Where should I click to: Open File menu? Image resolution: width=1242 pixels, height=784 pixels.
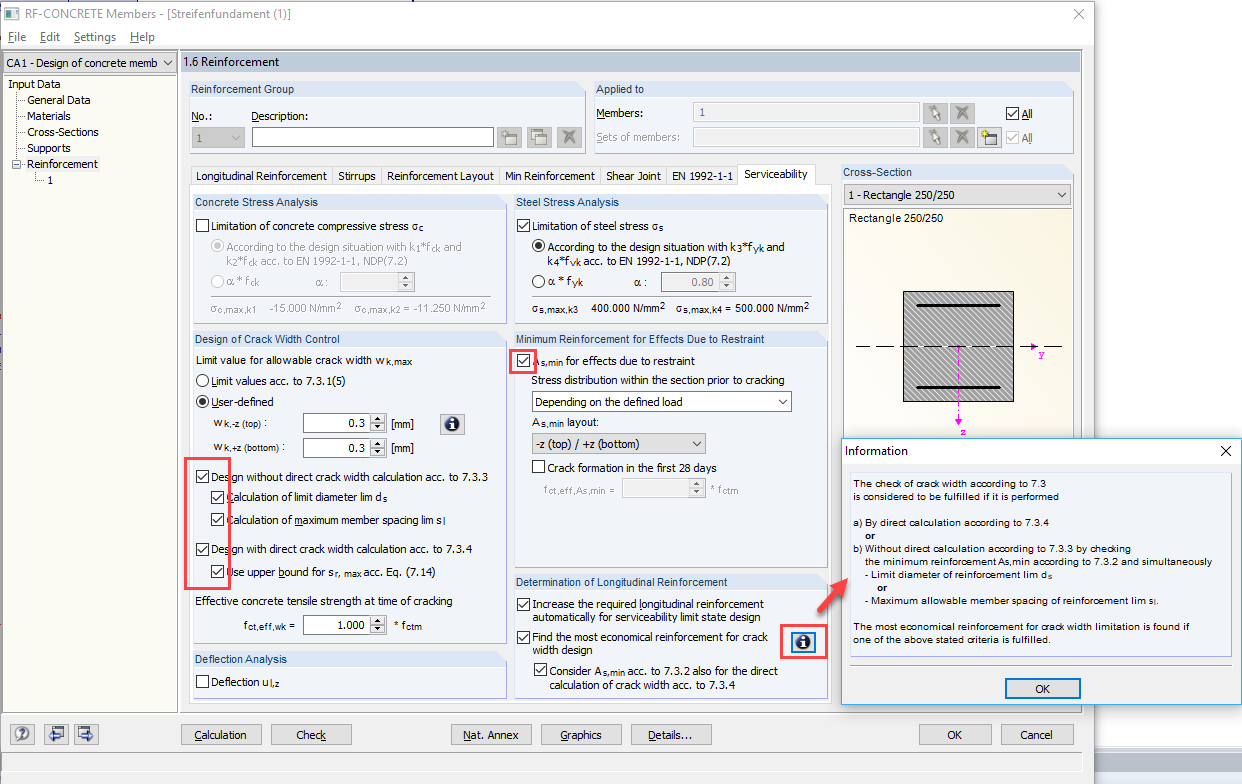(17, 37)
